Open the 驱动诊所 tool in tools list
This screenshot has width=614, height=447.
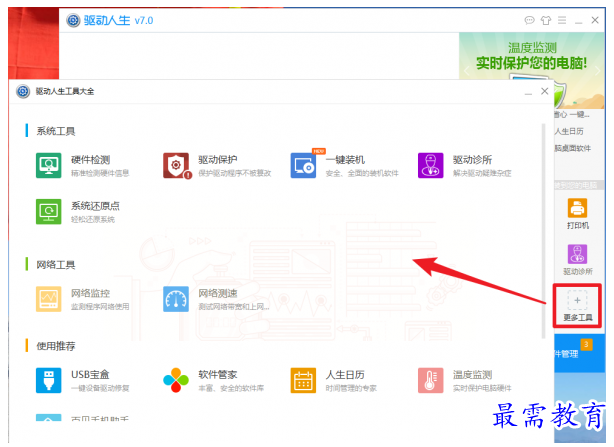(x=431, y=166)
